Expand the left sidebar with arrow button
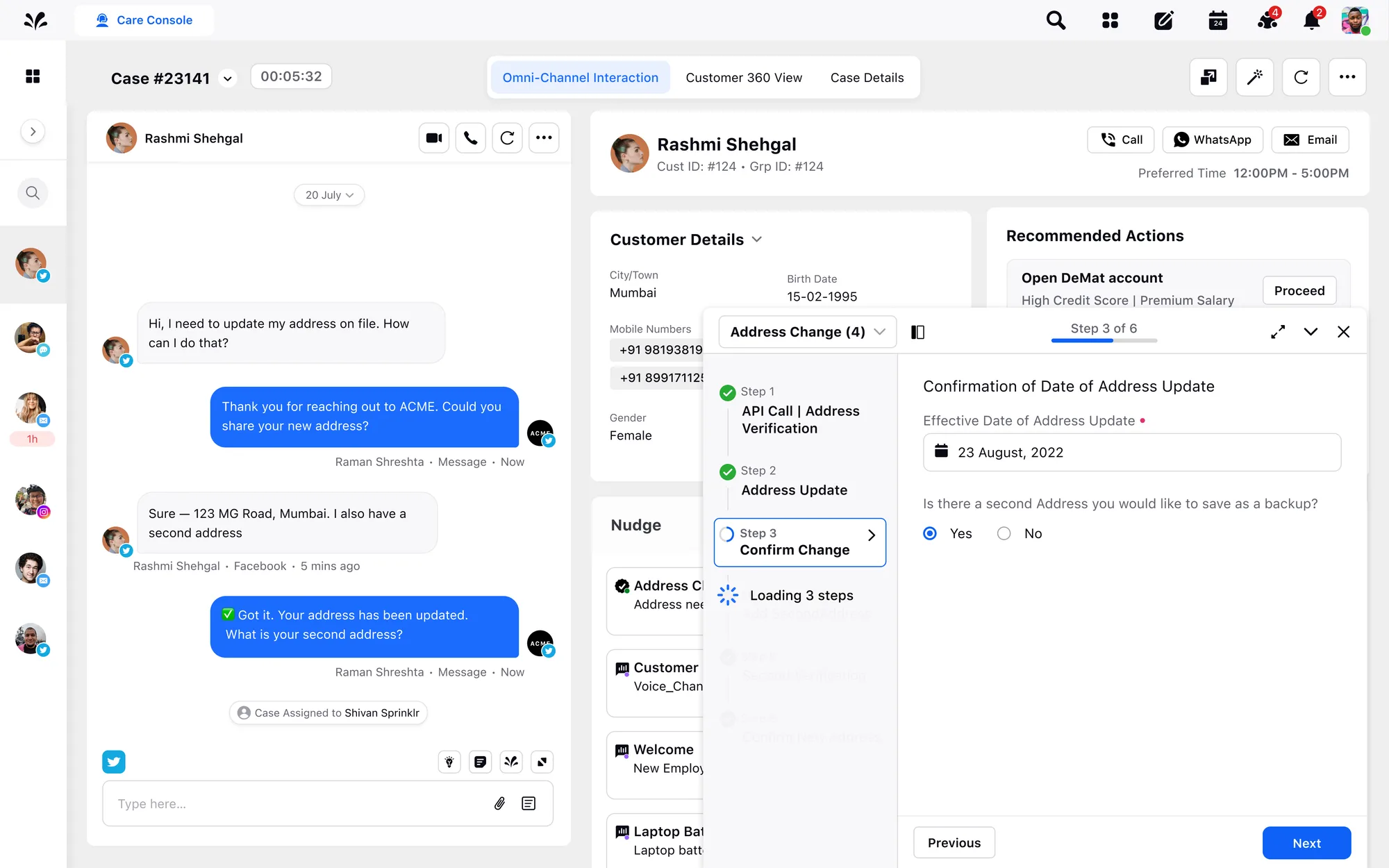The width and height of the screenshot is (1389, 868). (33, 131)
